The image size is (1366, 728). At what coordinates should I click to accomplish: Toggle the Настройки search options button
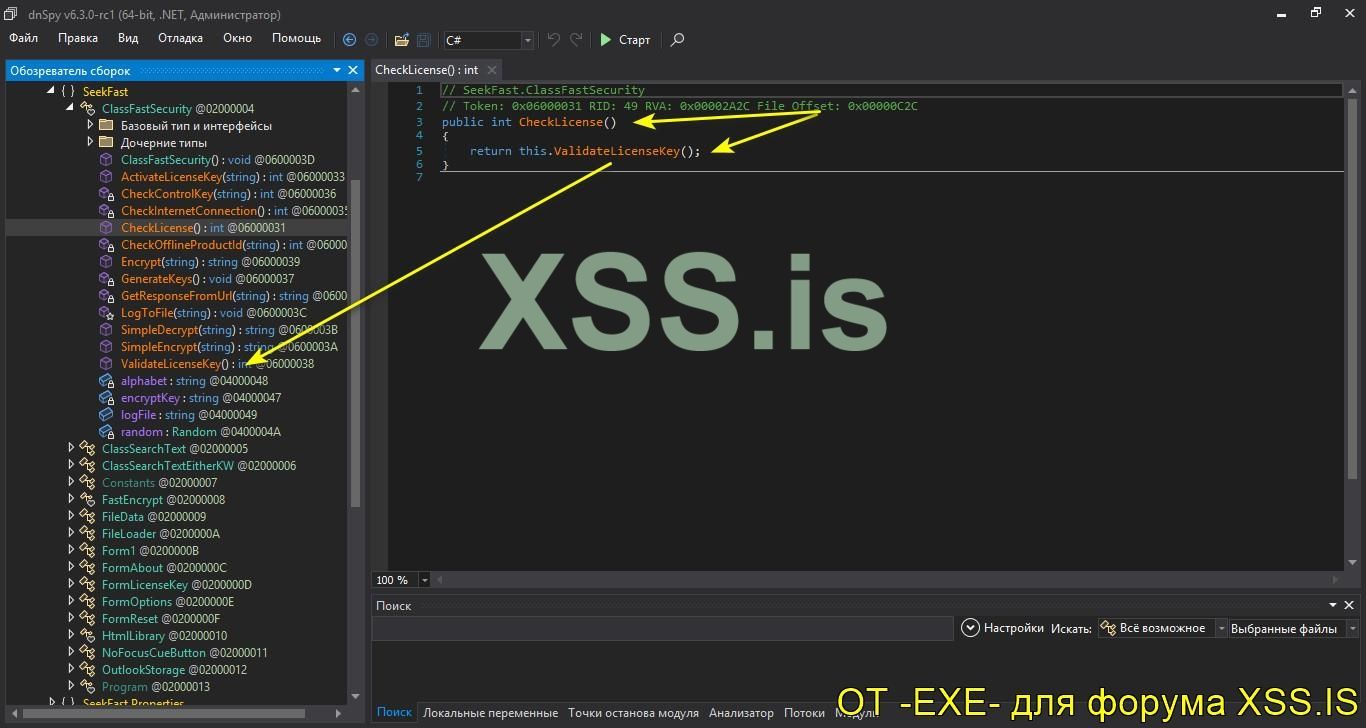click(1002, 628)
